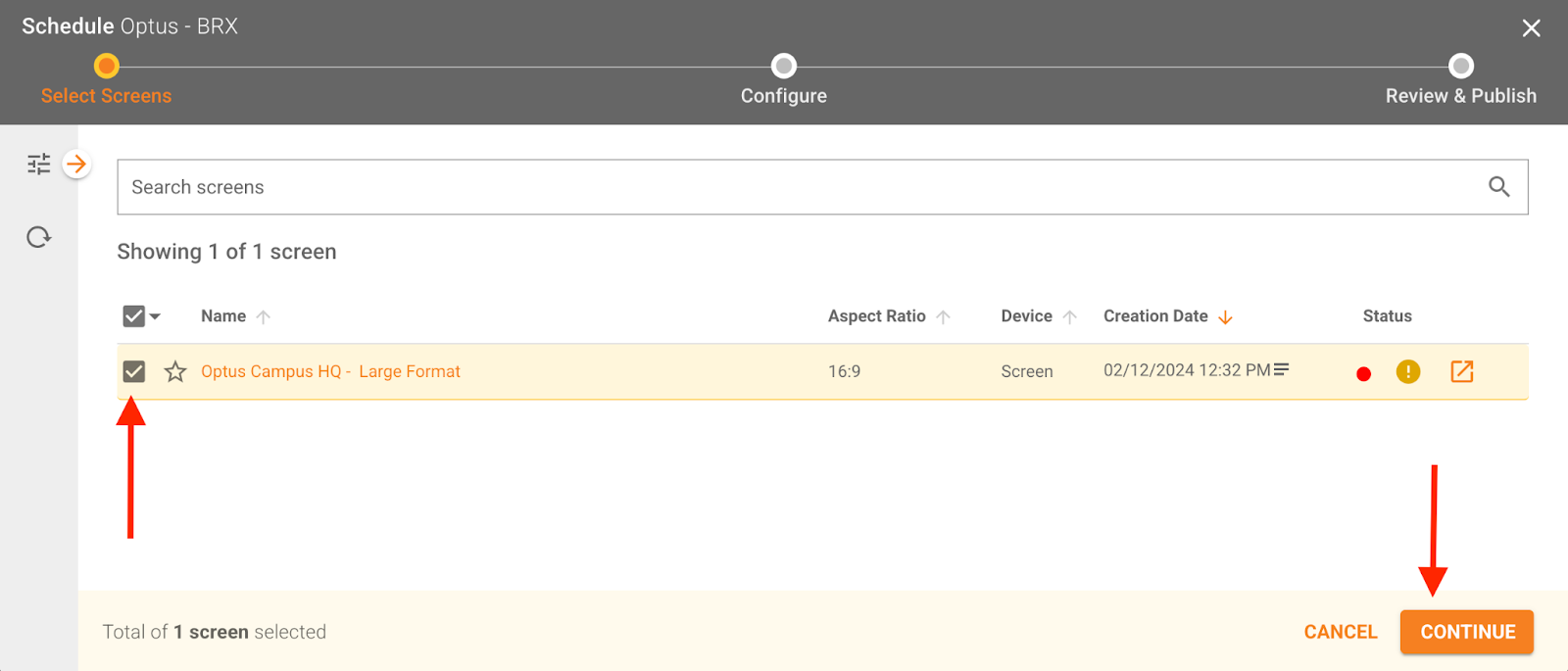Click the yellow warning status icon
Screen dimensions: 1568x671
pyautogui.click(x=1407, y=371)
